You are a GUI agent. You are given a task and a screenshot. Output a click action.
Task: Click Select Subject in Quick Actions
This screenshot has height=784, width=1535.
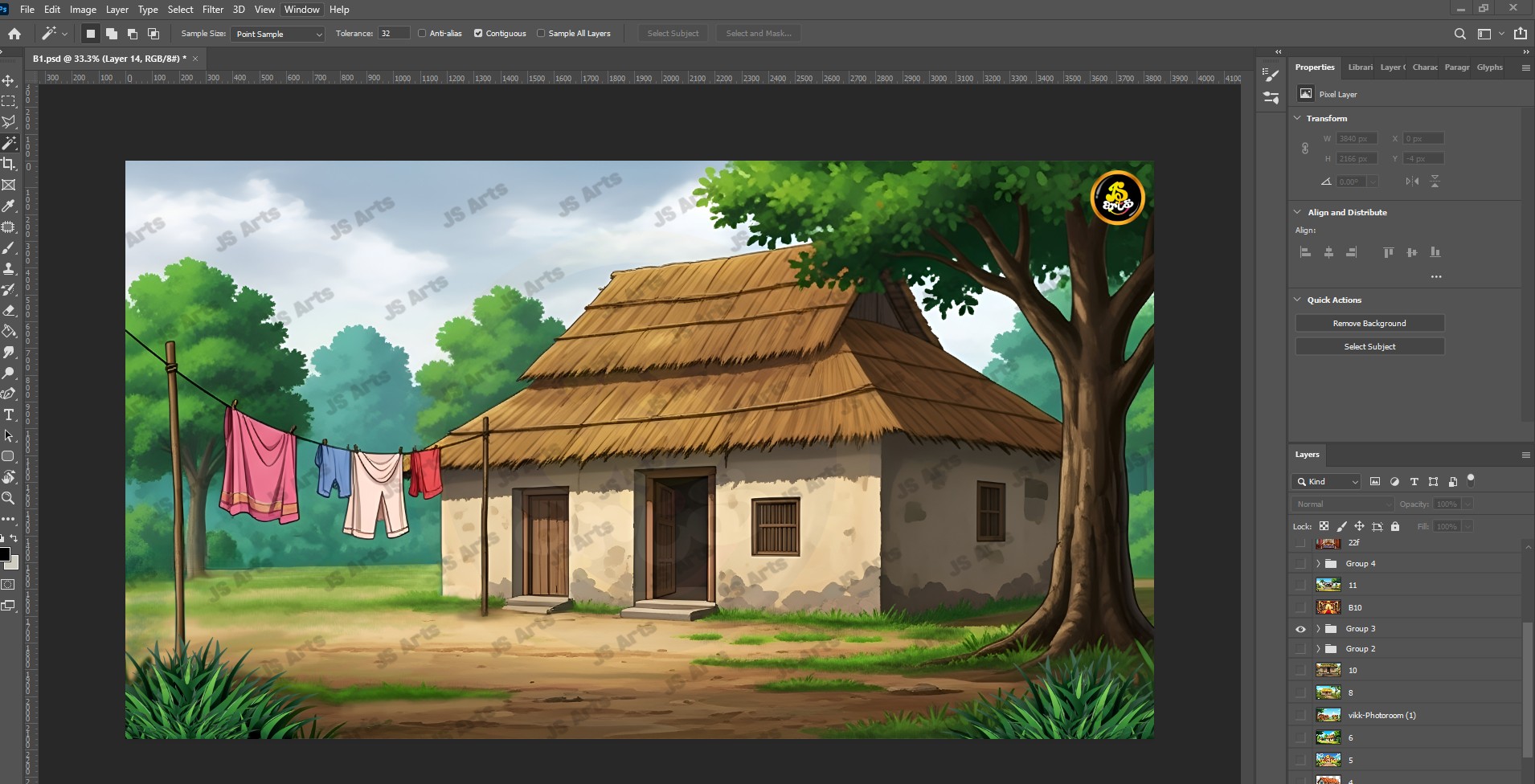point(1369,346)
